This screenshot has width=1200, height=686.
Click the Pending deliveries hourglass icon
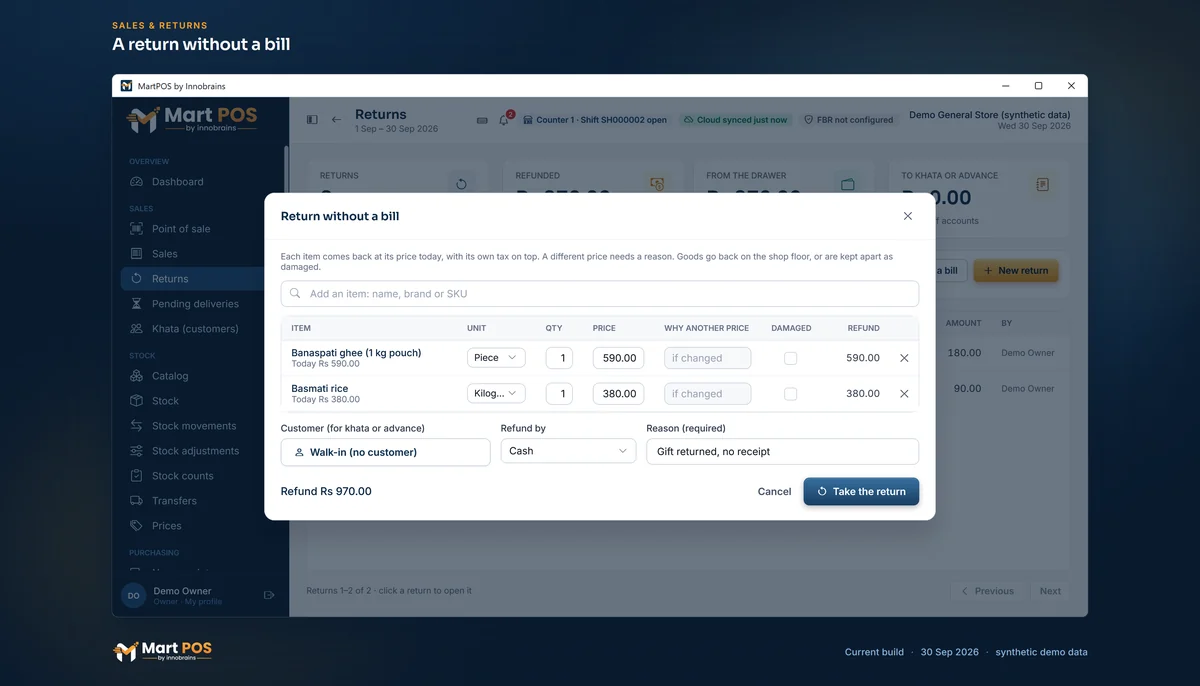[x=136, y=304]
